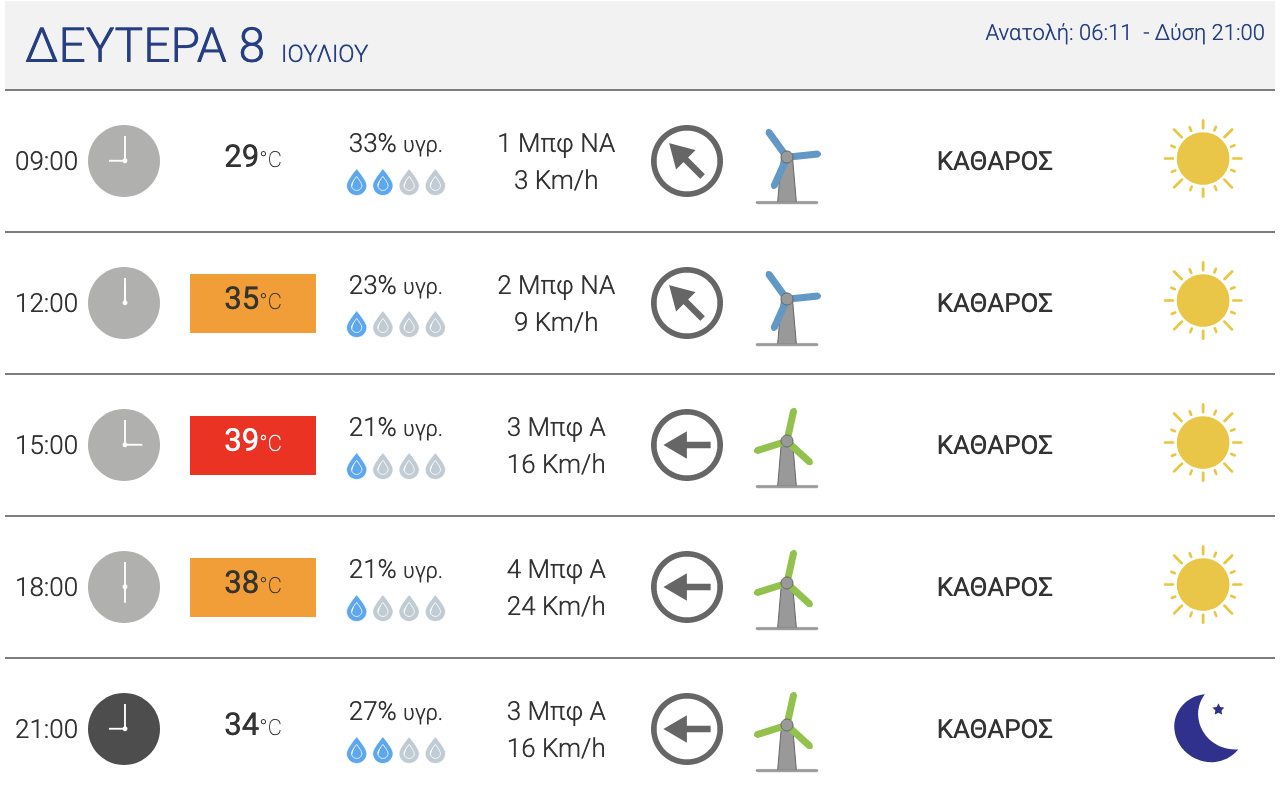Image resolution: width=1282 pixels, height=797 pixels.
Task: Click the green wind turbine at 18:00
Action: (x=785, y=589)
